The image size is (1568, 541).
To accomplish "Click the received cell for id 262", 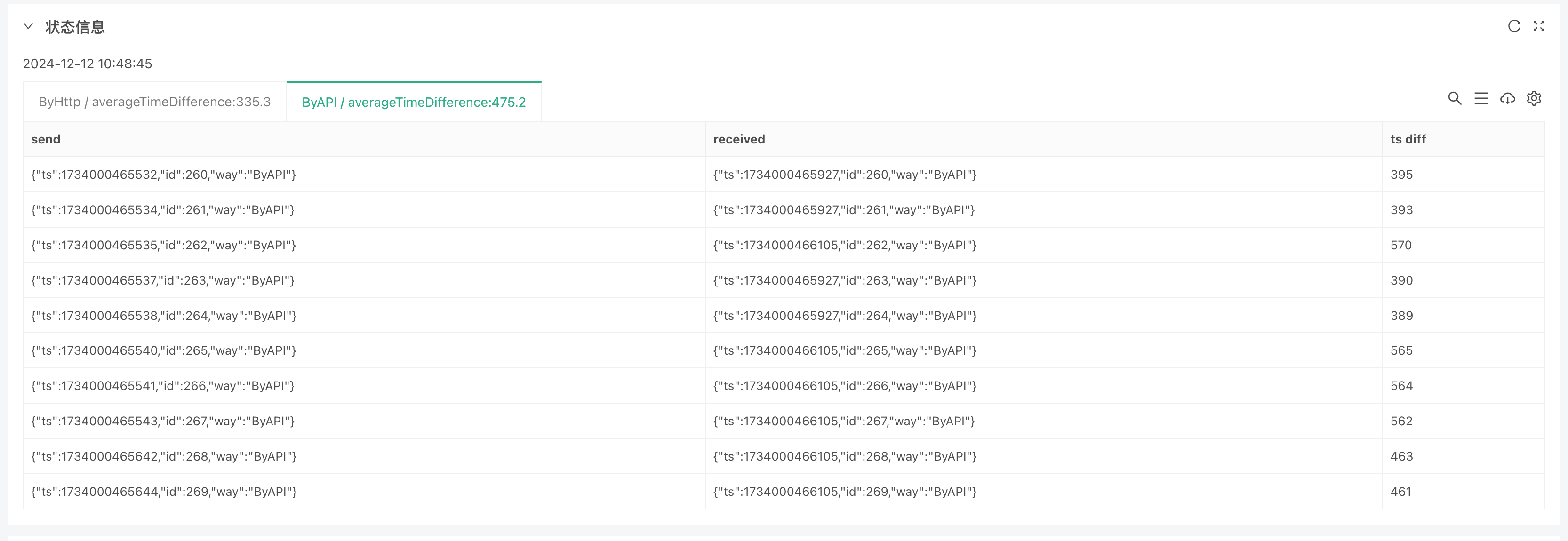I will pyautogui.click(x=844, y=245).
